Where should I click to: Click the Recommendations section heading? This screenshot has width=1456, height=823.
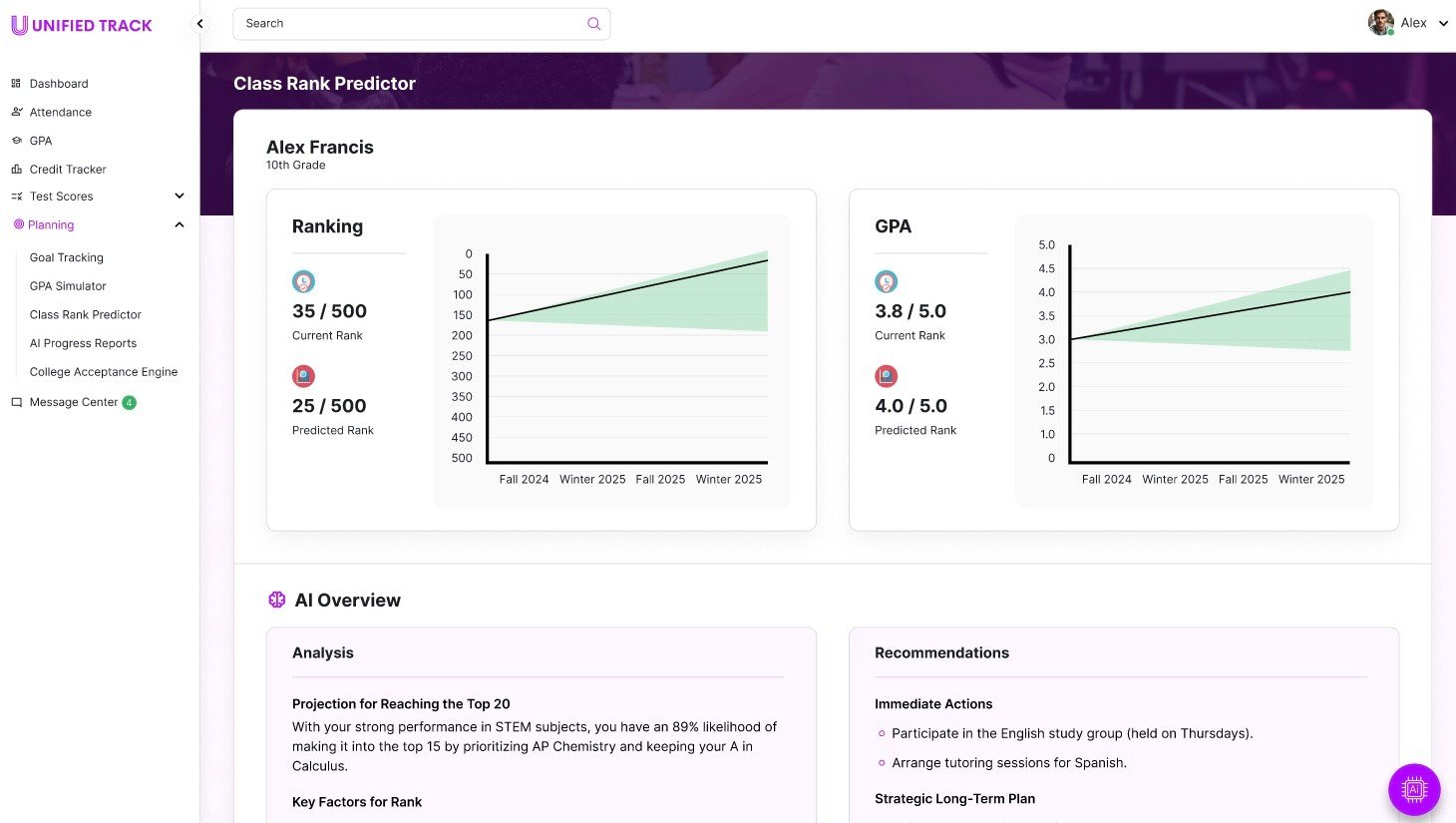pyautogui.click(x=941, y=652)
